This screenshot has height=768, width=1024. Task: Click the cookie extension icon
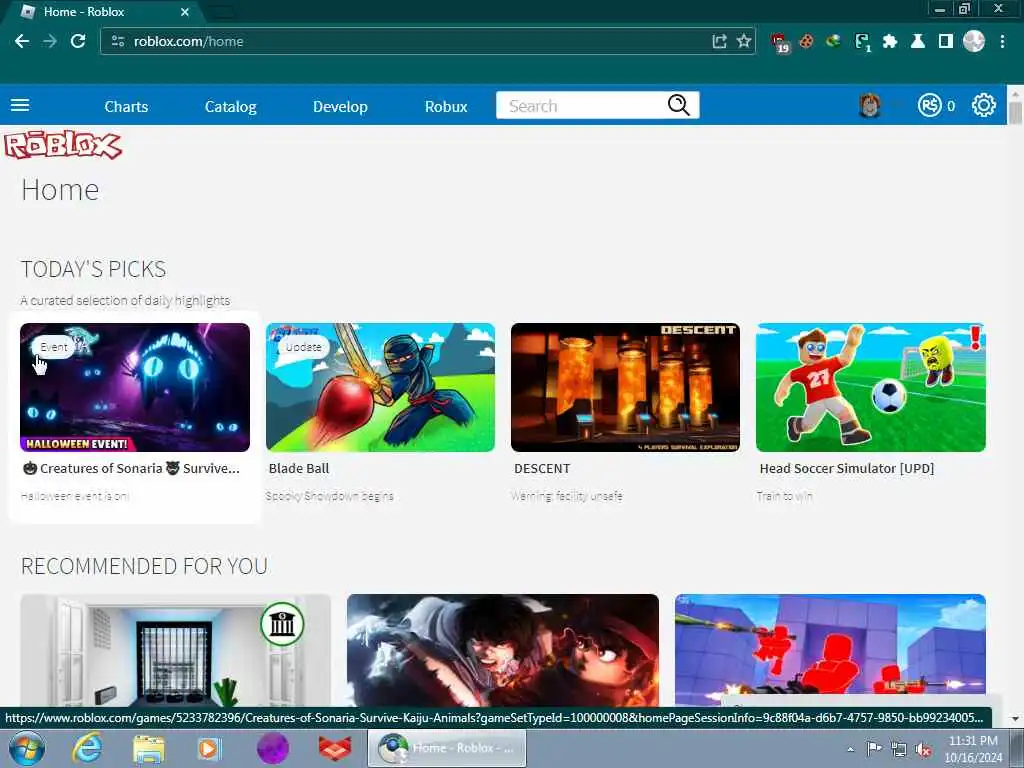807,41
